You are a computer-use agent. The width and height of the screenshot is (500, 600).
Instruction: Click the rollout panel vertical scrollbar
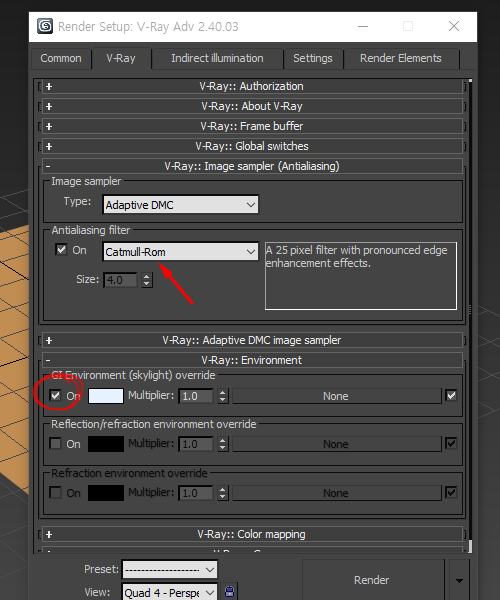470,316
